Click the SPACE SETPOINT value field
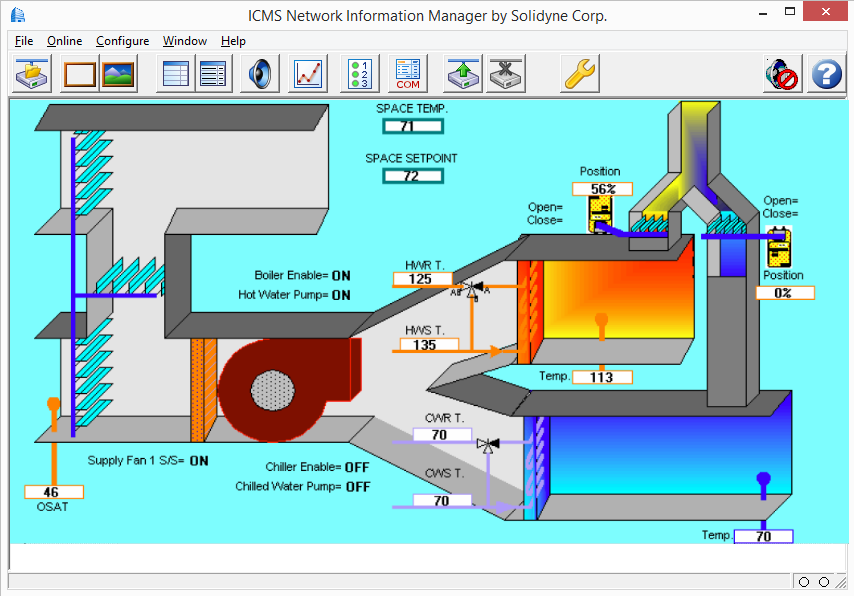854x596 pixels. (413, 175)
